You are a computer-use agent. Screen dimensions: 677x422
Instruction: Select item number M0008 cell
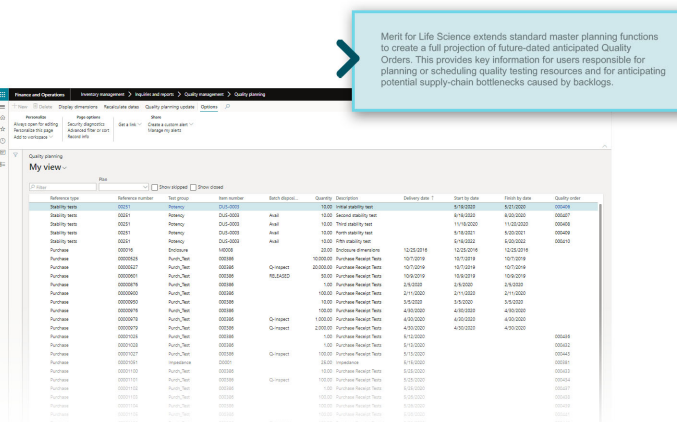pyautogui.click(x=226, y=250)
